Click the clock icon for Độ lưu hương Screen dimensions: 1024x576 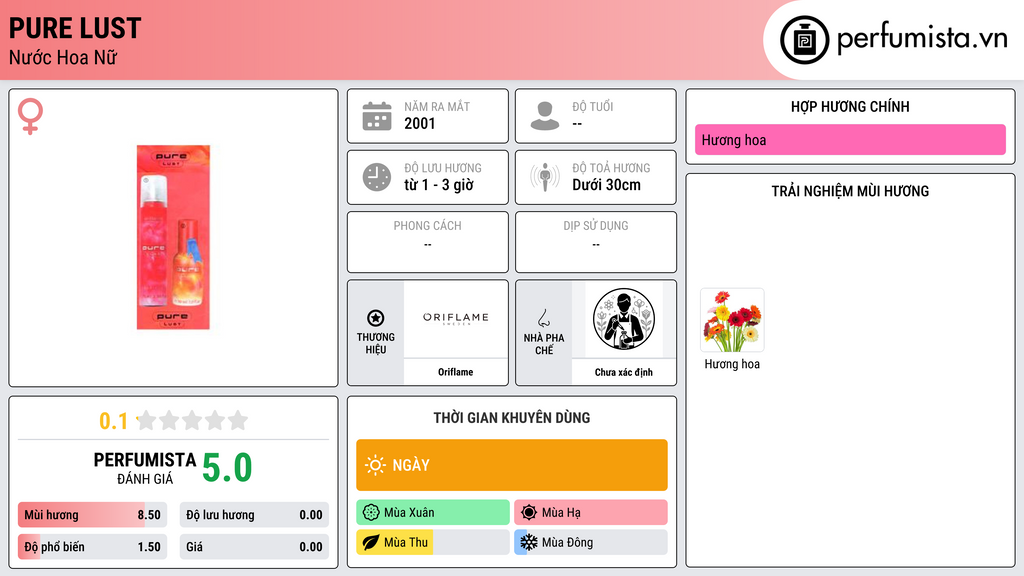377,177
